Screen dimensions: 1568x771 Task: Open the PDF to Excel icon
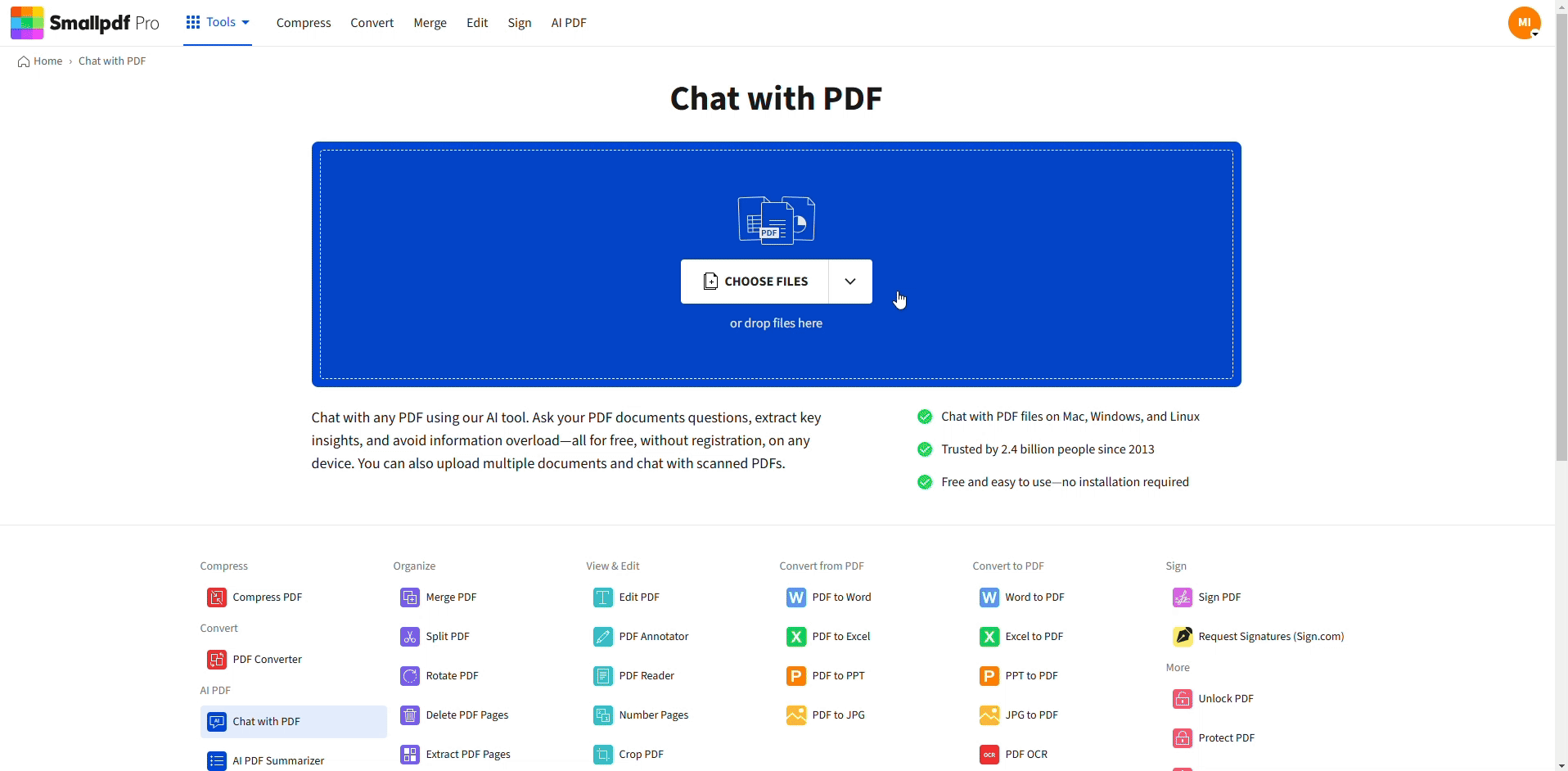[797, 636]
